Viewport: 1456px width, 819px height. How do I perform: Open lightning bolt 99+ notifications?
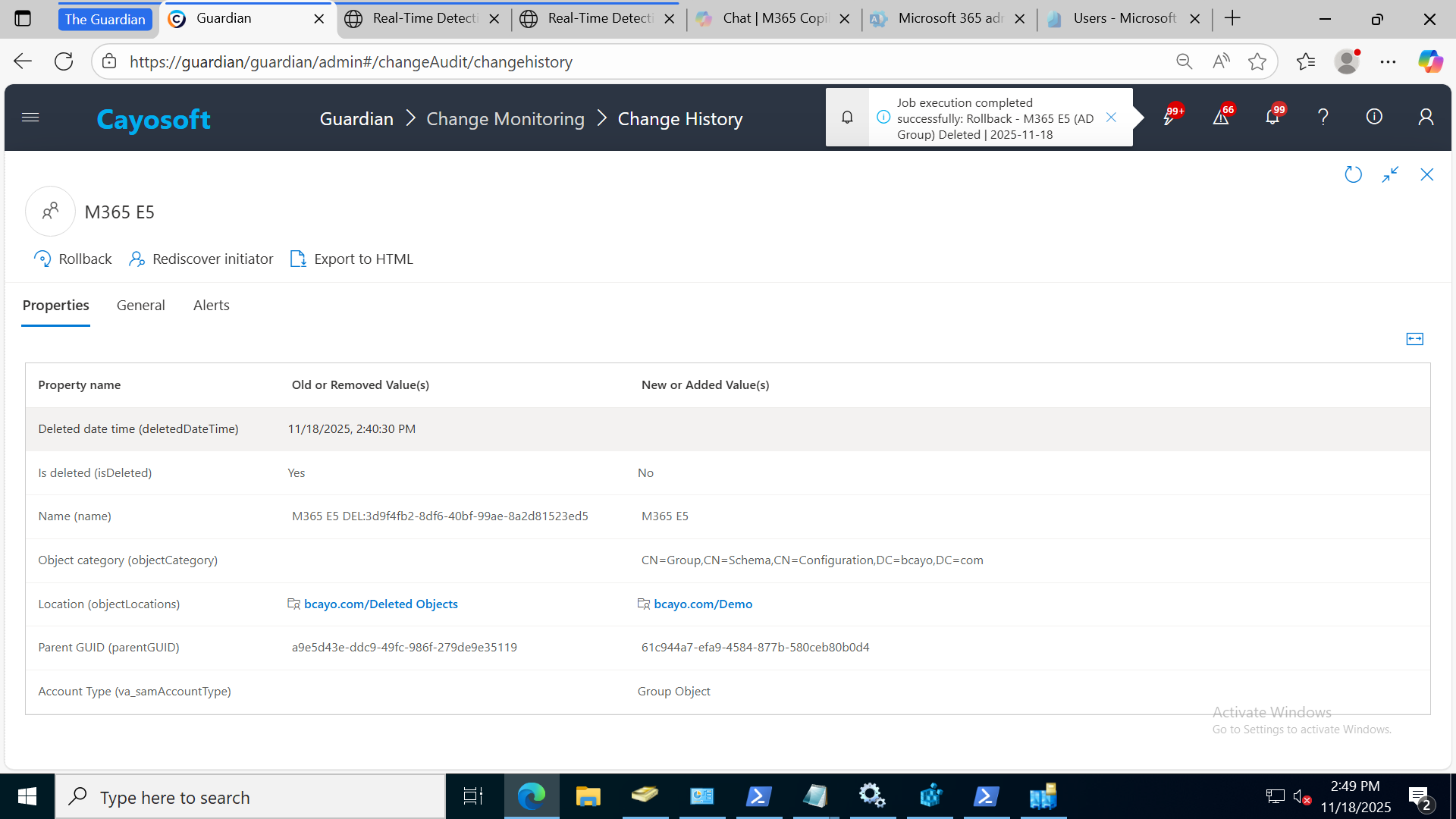point(1169,118)
